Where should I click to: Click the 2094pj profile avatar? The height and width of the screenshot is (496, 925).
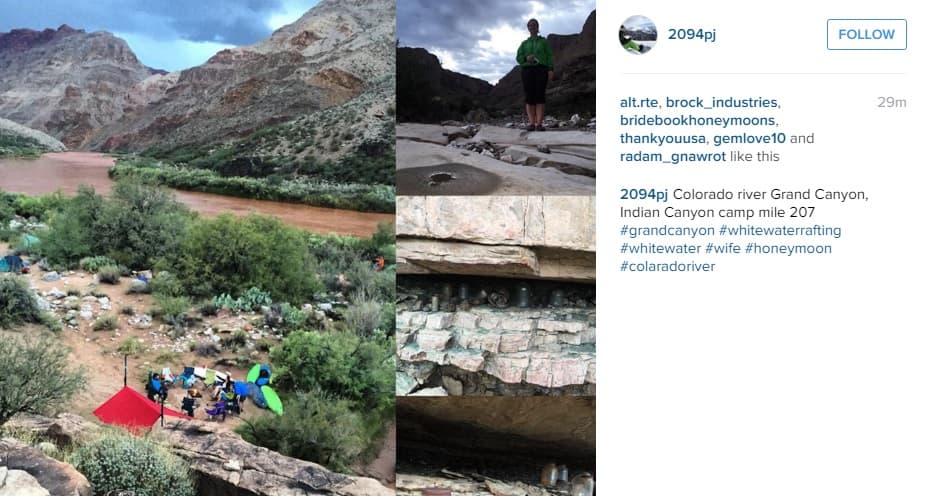pos(638,35)
